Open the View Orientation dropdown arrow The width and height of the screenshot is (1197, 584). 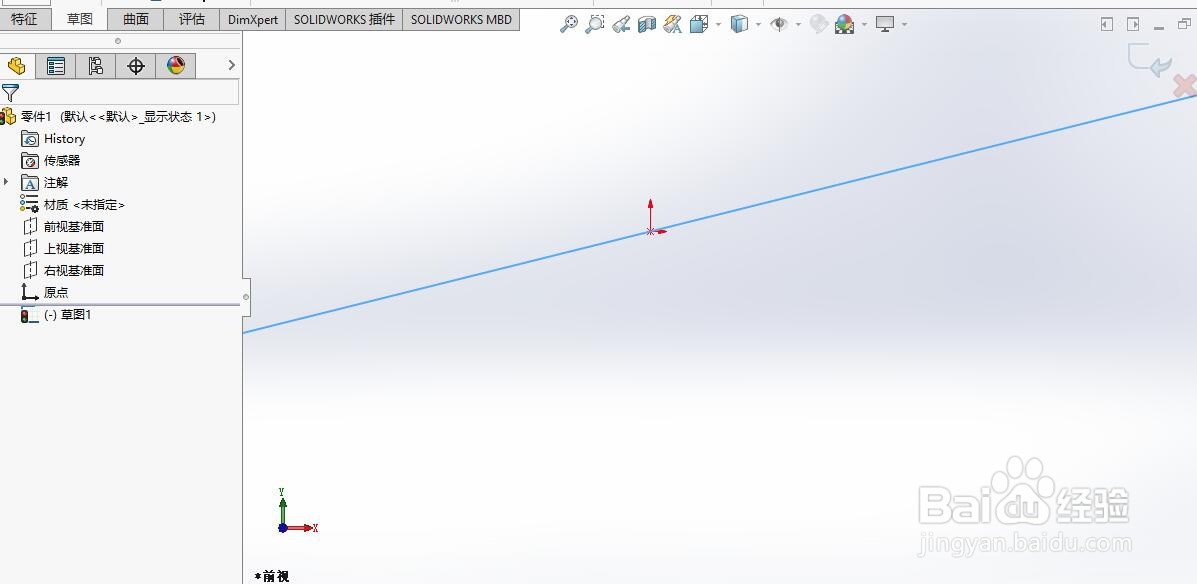point(718,24)
